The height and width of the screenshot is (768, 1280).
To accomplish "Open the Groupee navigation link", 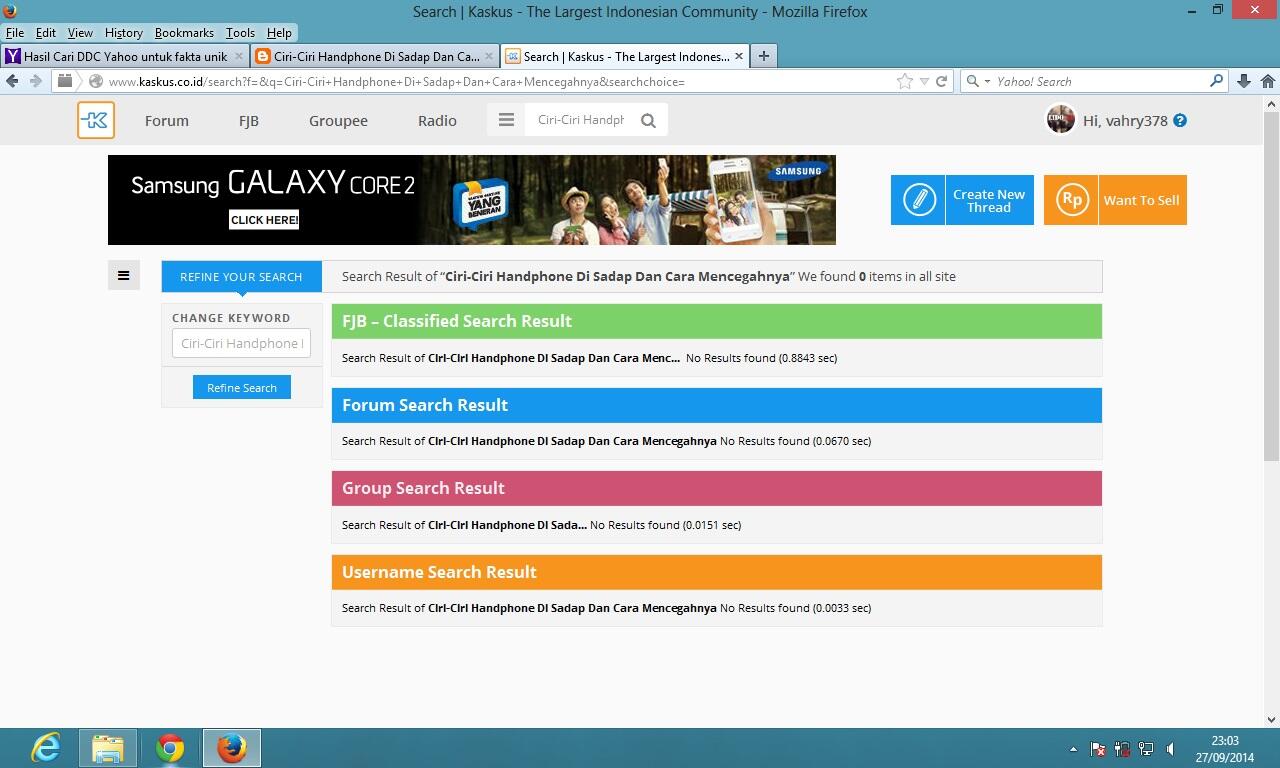I will (x=338, y=120).
